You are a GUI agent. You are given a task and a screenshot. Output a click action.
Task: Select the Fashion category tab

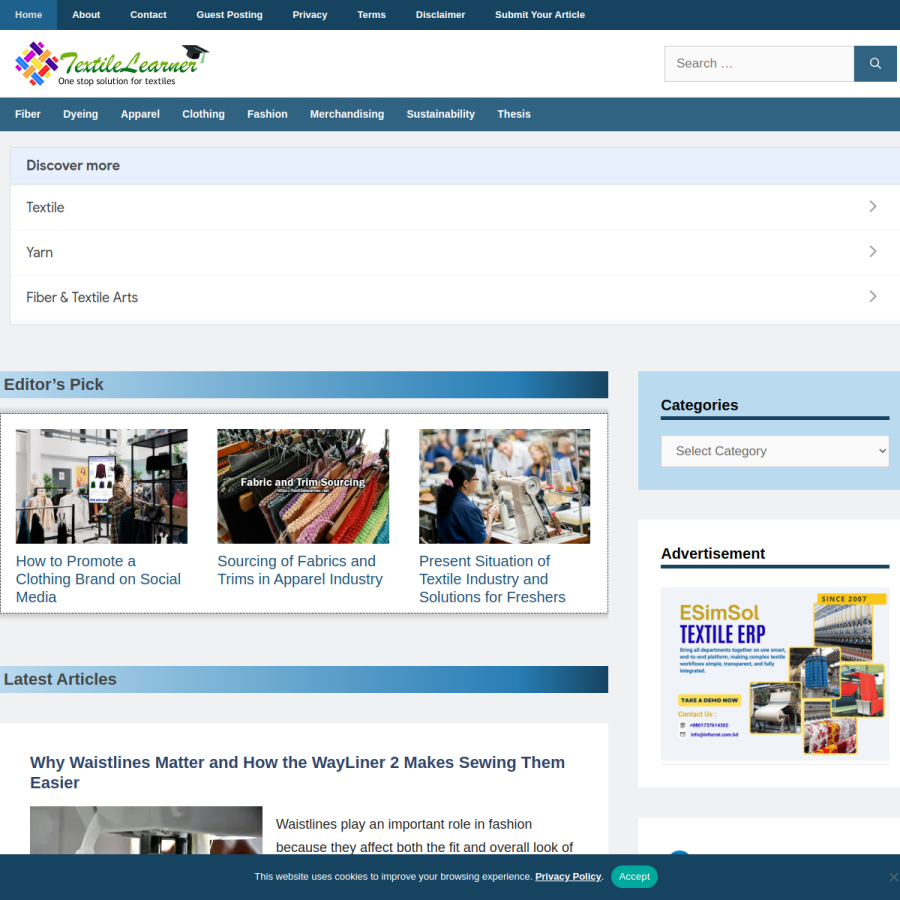click(267, 114)
